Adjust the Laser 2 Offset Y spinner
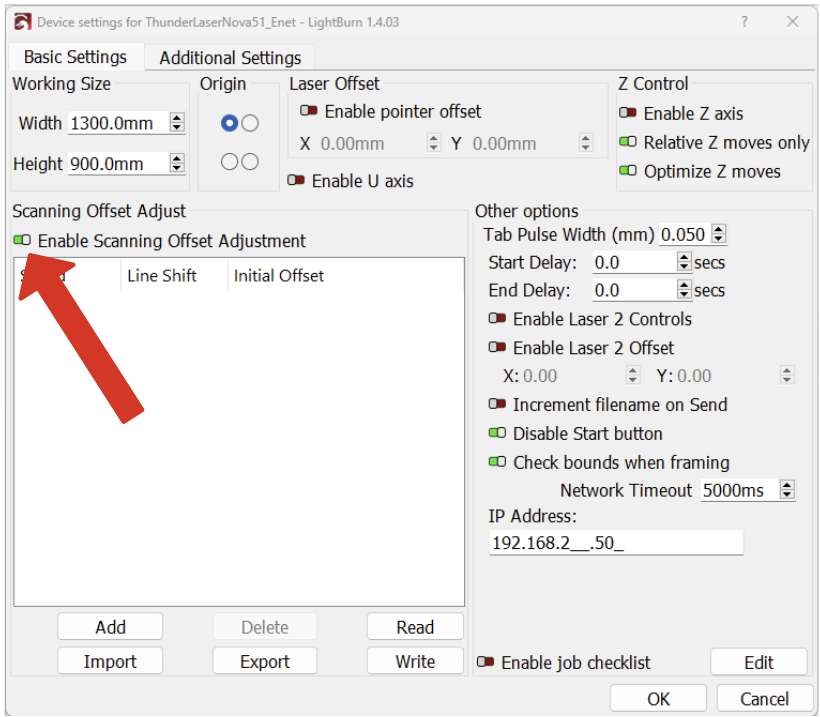Viewport: 820px width, 717px height. point(787,375)
